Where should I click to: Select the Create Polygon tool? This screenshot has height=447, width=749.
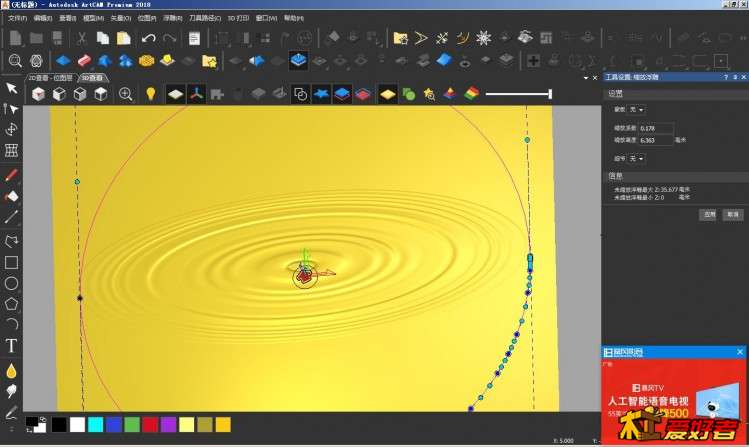[12, 303]
